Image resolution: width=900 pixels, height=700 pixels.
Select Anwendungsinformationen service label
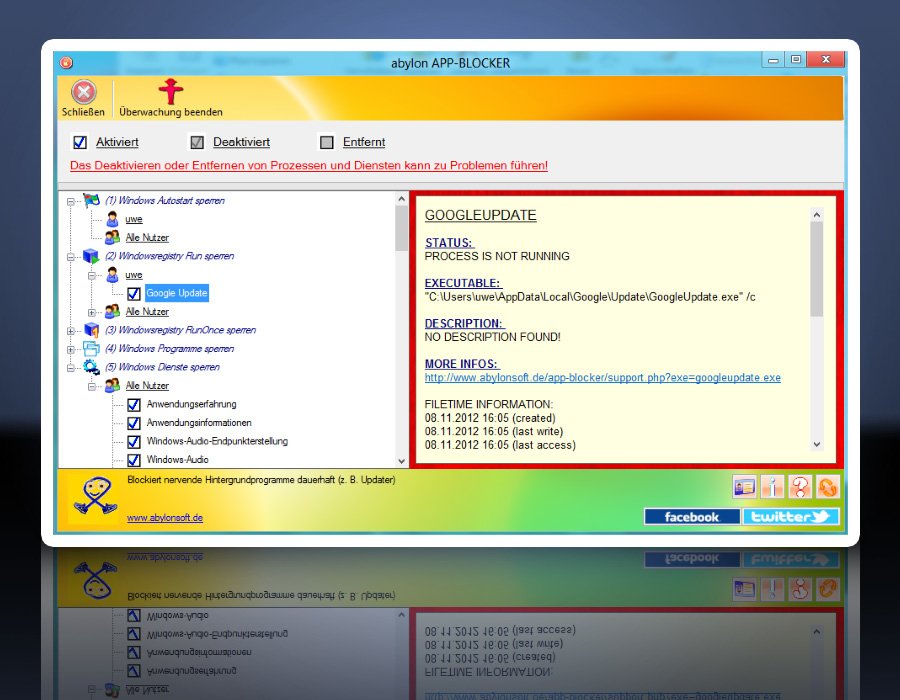[x=199, y=422]
